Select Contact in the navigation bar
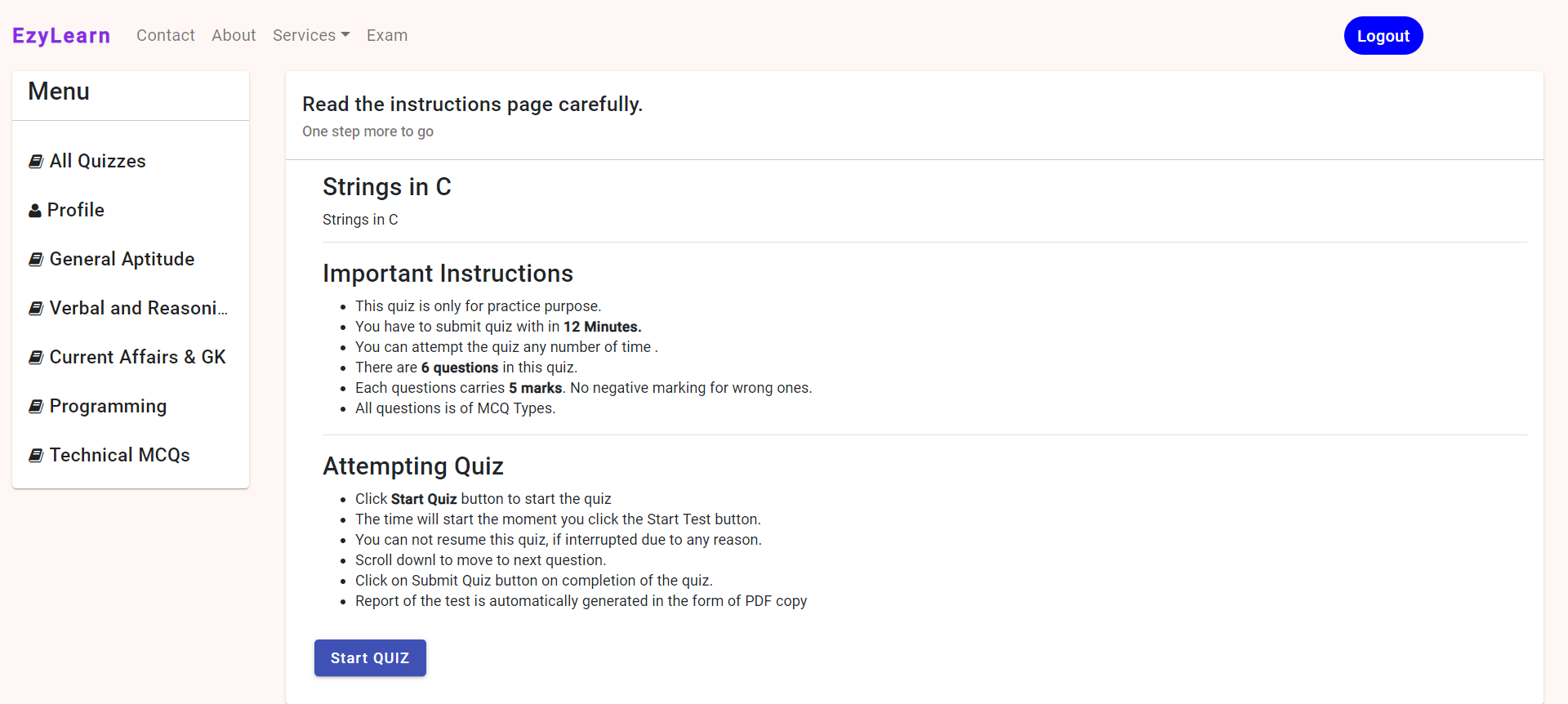The image size is (1568, 704). [x=165, y=35]
